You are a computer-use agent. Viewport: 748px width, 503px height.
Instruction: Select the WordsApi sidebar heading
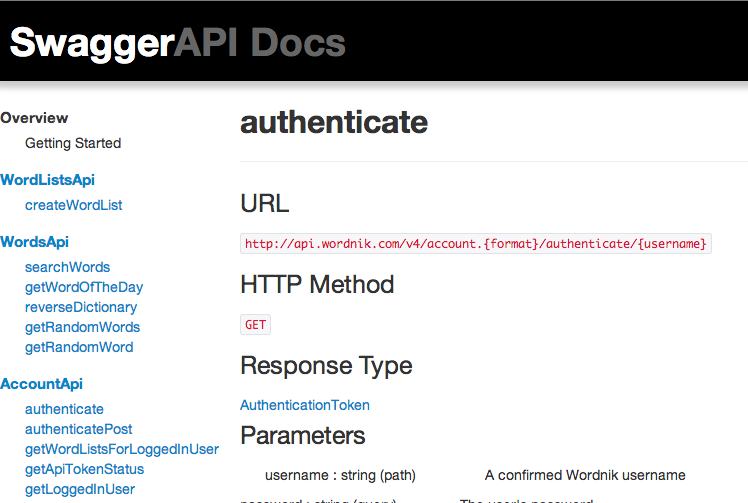[x=35, y=242]
